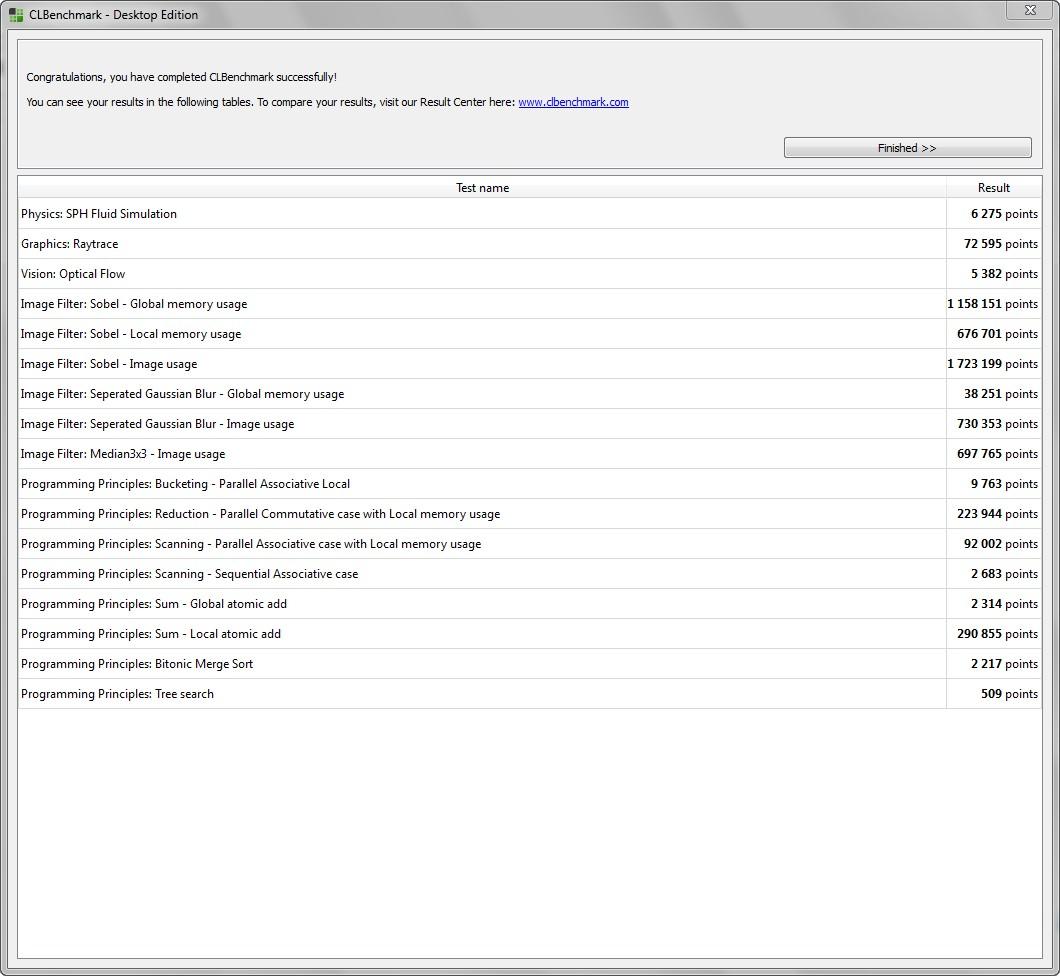Select Scanning - Sequential Associative case row
1060x976 pixels.
coord(189,574)
